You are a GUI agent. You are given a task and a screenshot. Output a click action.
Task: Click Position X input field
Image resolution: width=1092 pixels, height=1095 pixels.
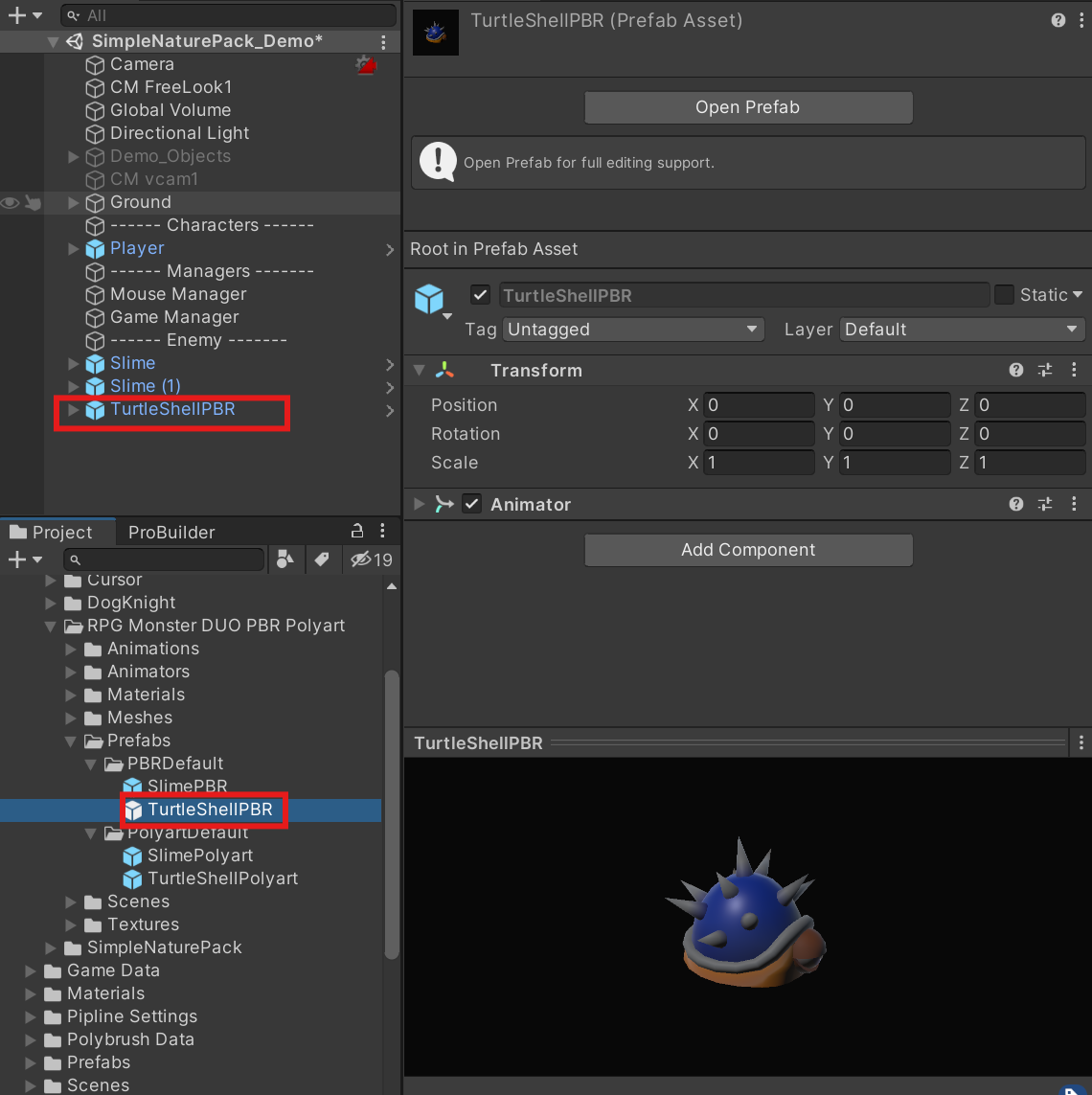[759, 405]
